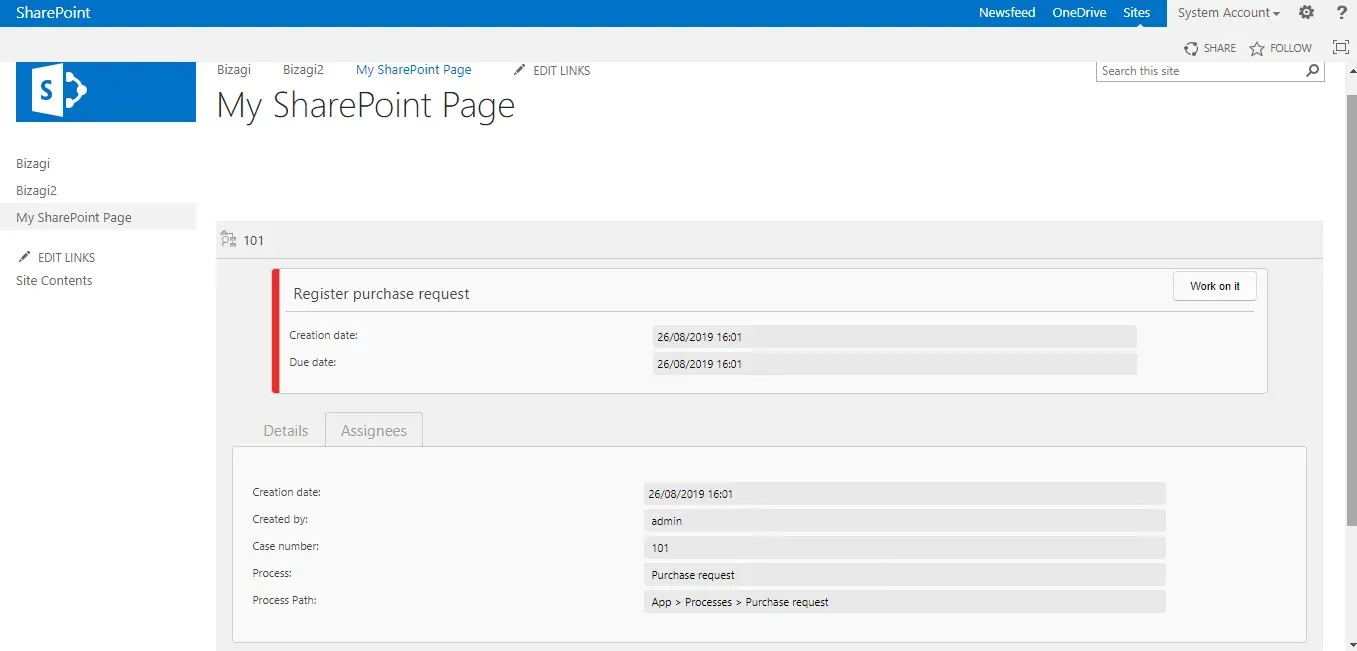
Task: Click Register purchase request title
Action: (381, 294)
